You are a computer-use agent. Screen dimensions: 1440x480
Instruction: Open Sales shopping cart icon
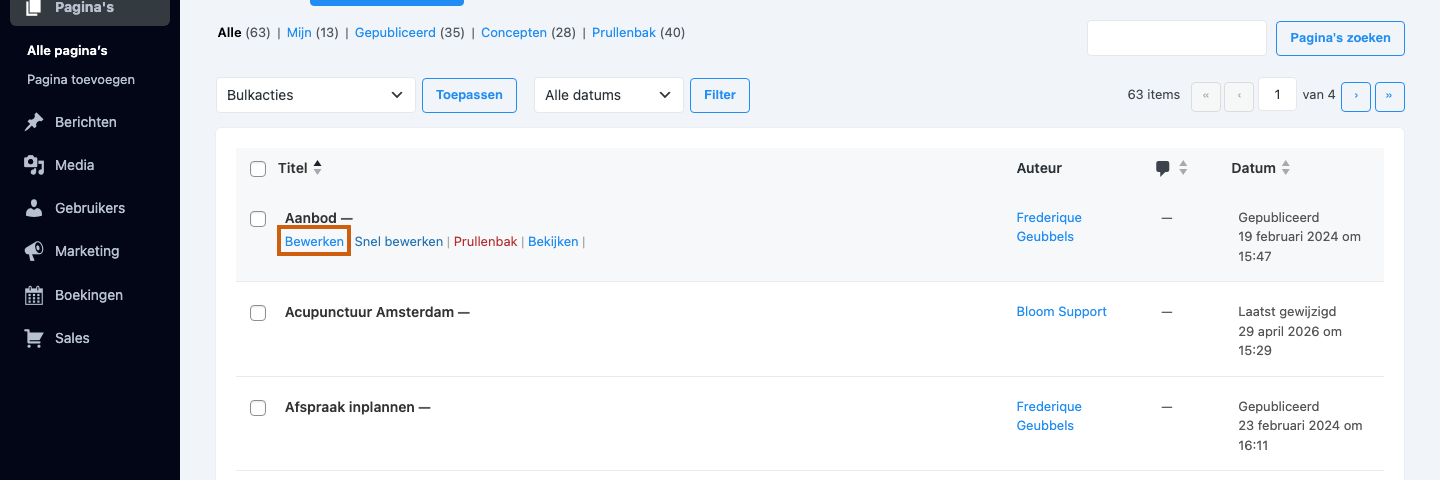click(34, 338)
